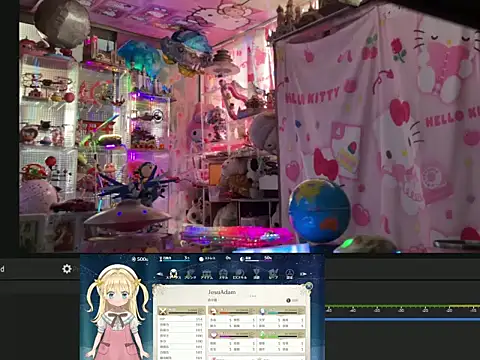Expand the crossed swords stat section button
The height and width of the screenshot is (360, 480).
(x=202, y=311)
